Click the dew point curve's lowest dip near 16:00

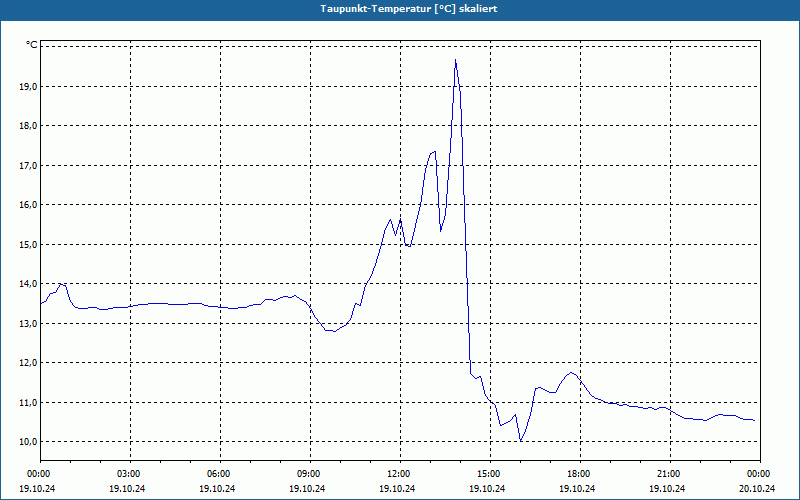(x=520, y=440)
